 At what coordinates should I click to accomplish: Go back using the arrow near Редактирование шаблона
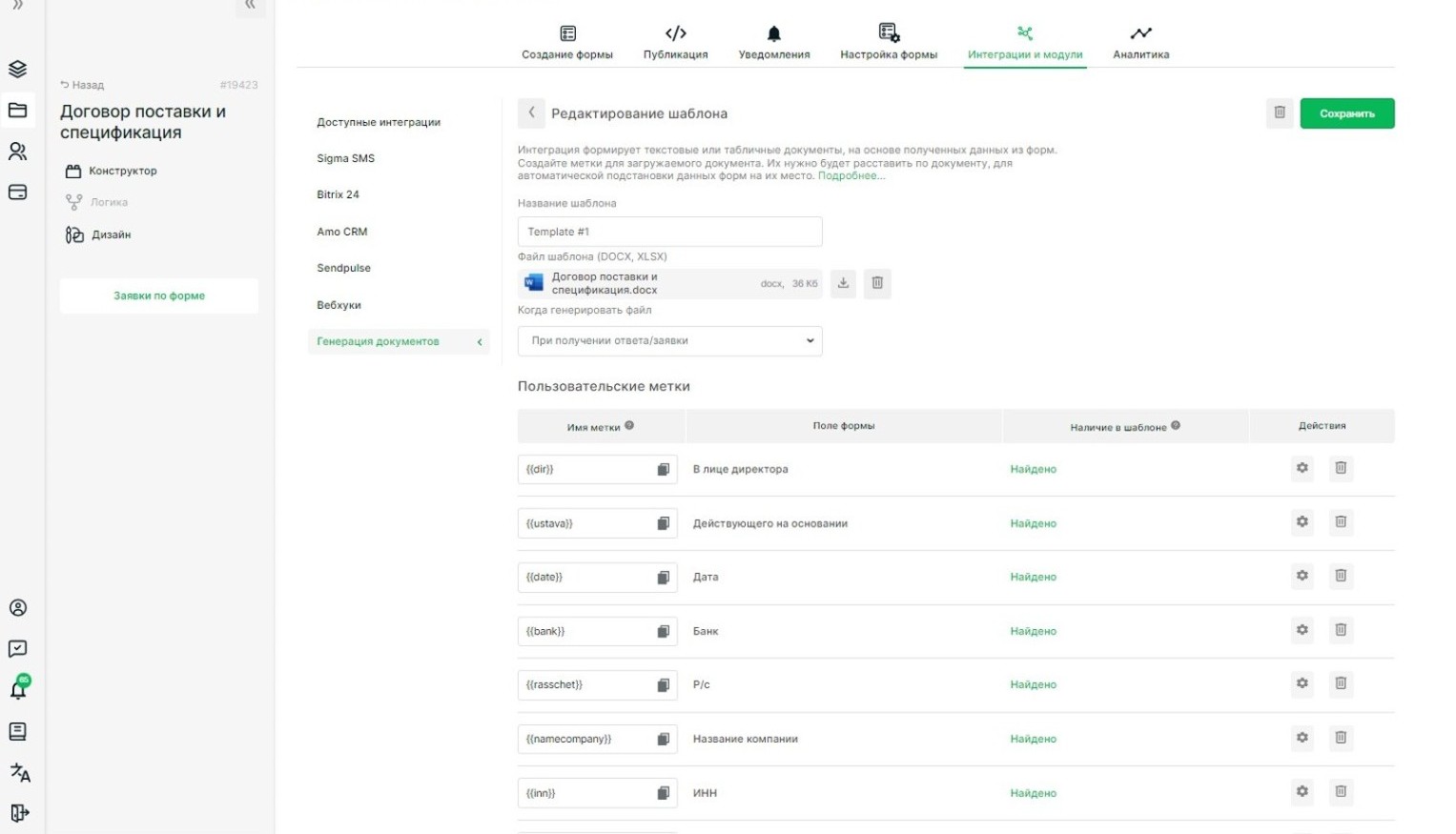pyautogui.click(x=531, y=112)
